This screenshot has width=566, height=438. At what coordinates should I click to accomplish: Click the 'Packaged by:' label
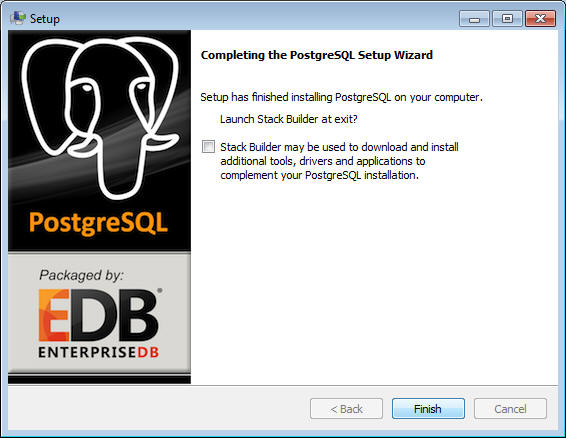(x=81, y=275)
